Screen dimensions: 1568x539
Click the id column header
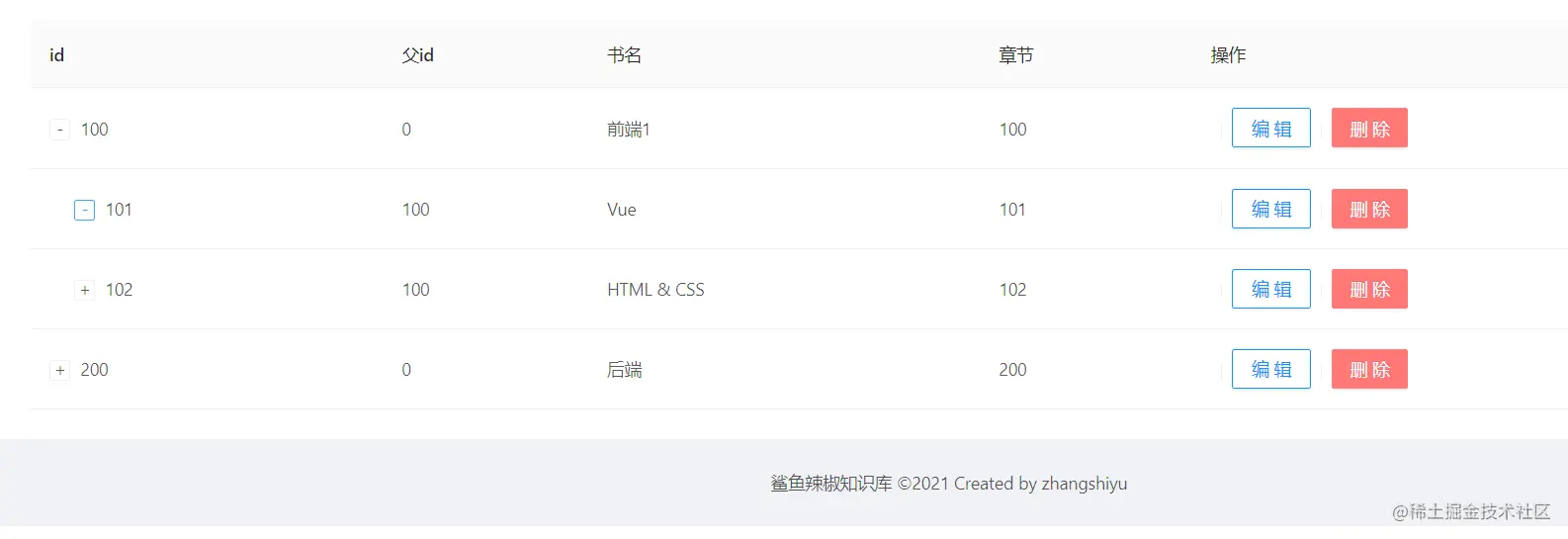(x=56, y=55)
